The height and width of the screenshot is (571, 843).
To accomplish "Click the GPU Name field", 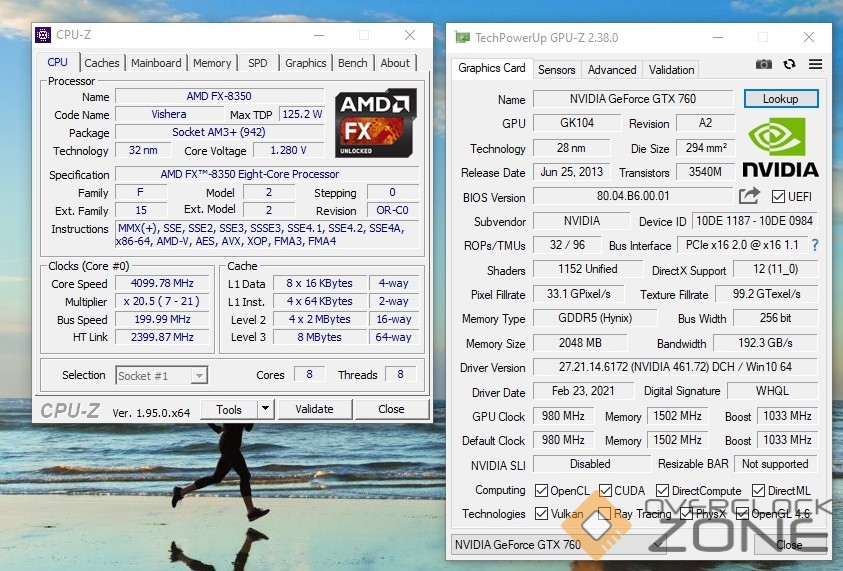I will [632, 99].
